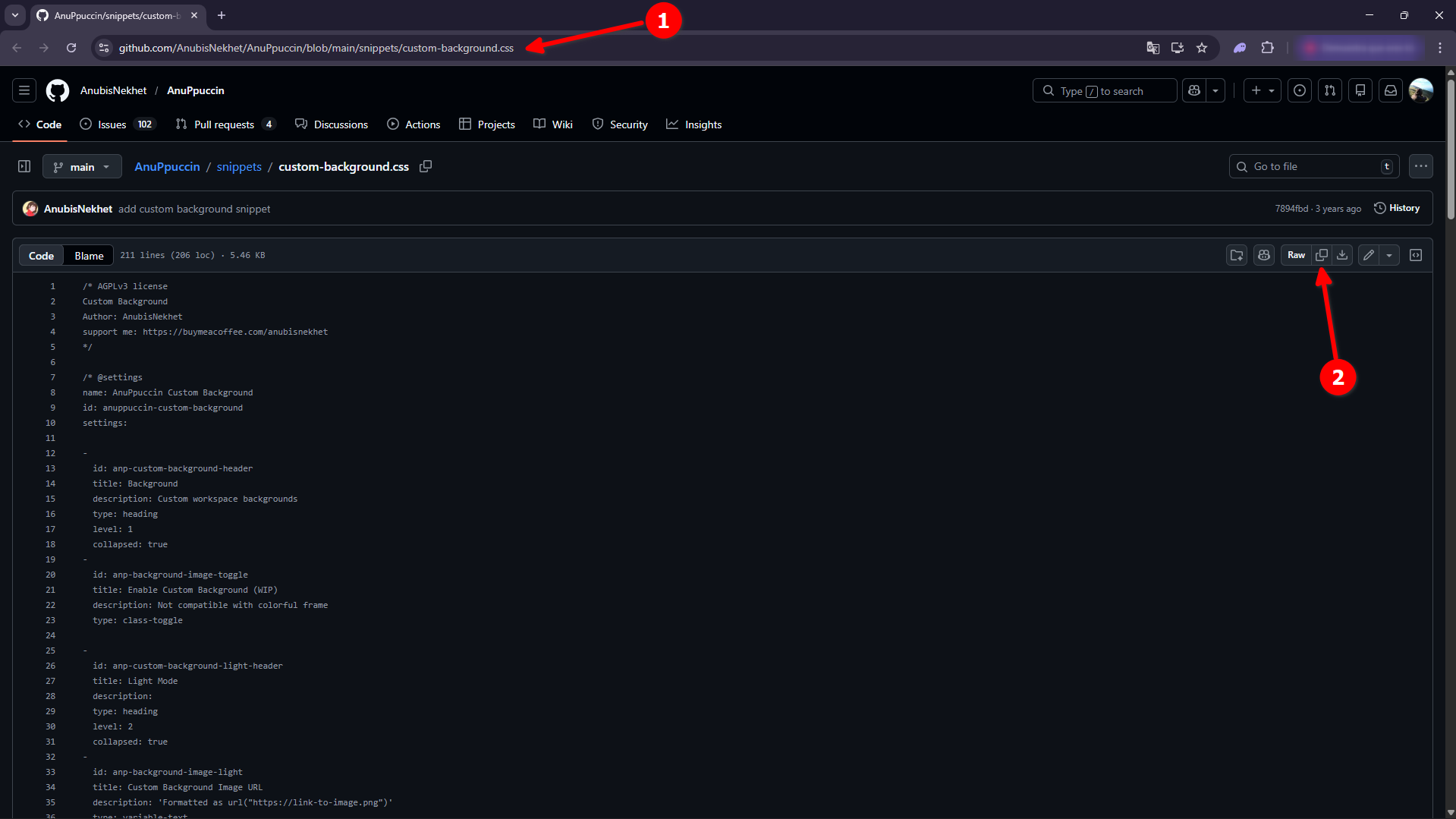This screenshot has height=819, width=1456.
Task: Open the Pull requests tab
Action: (224, 124)
